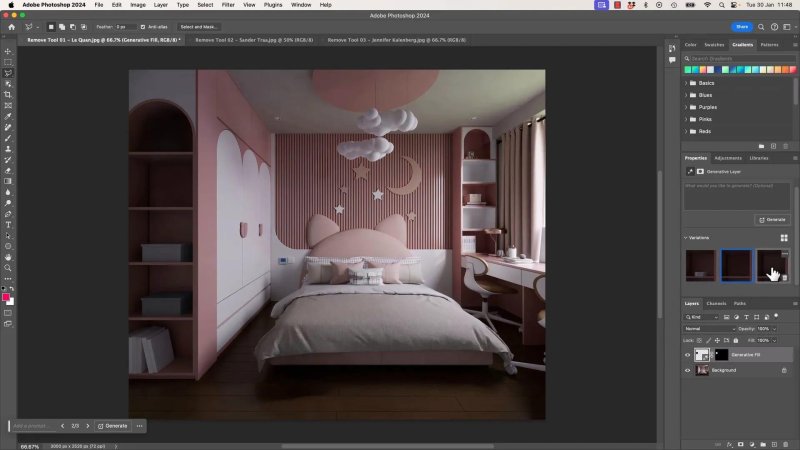This screenshot has height=450, width=800.
Task: Select the Frame tool
Action: tap(8, 106)
